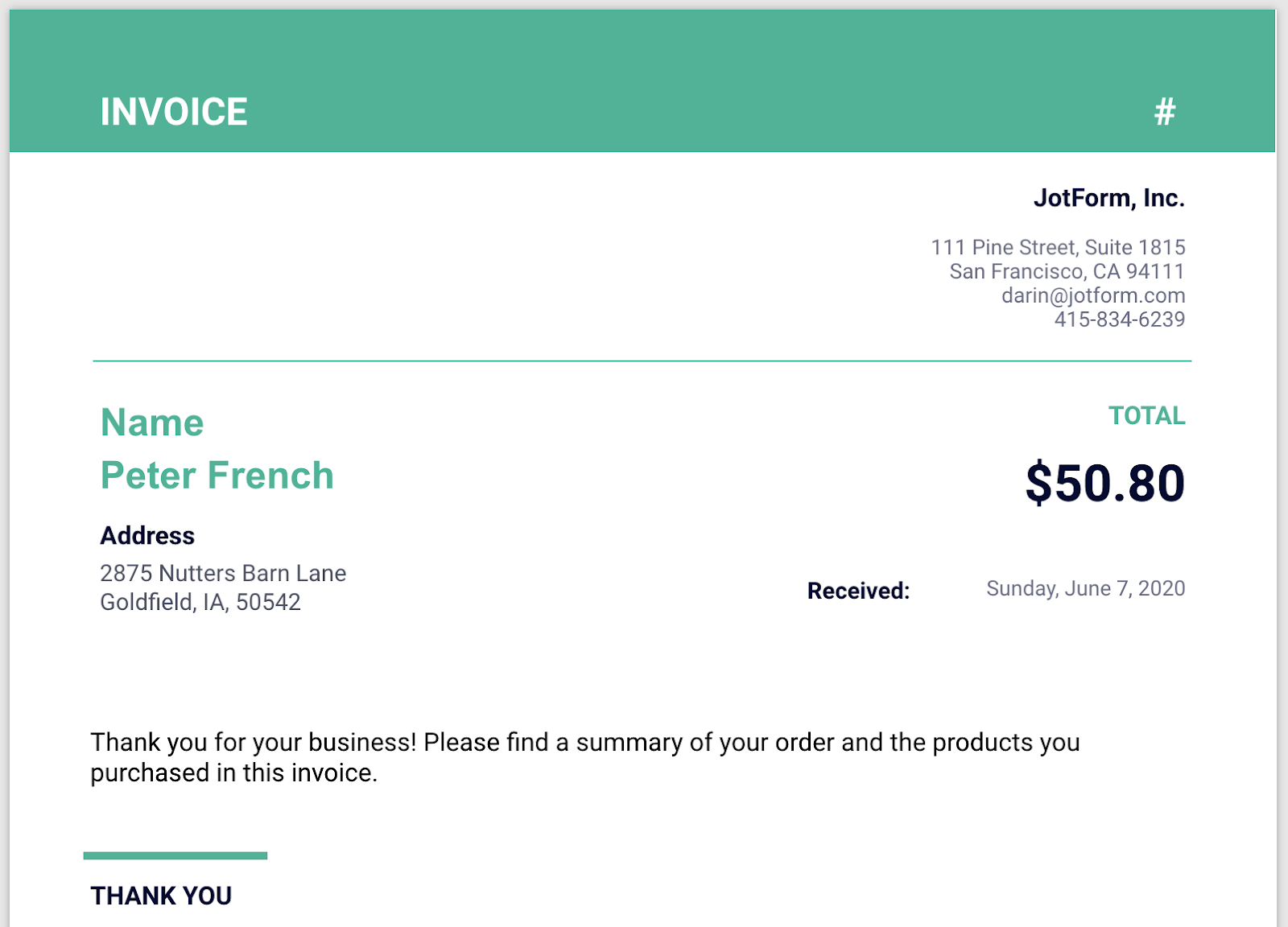Click the thank you for your business paragraph
Screen dimensions: 1288x927
[x=584, y=756]
